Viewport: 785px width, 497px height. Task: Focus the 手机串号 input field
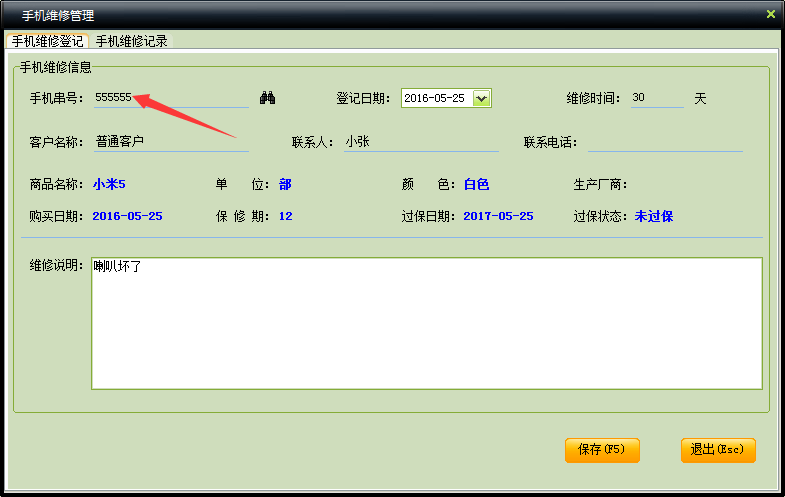click(x=171, y=98)
